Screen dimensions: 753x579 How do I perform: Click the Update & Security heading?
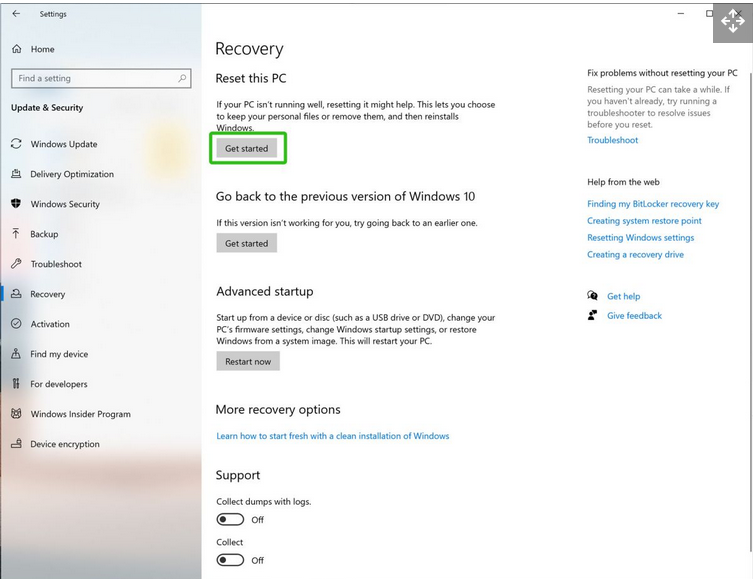point(47,108)
